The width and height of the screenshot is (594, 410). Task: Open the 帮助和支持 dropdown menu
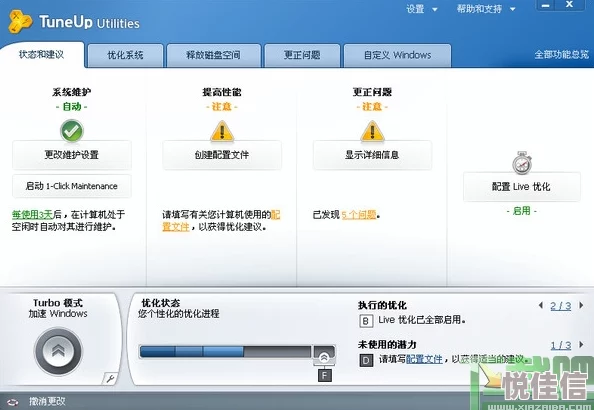(486, 9)
